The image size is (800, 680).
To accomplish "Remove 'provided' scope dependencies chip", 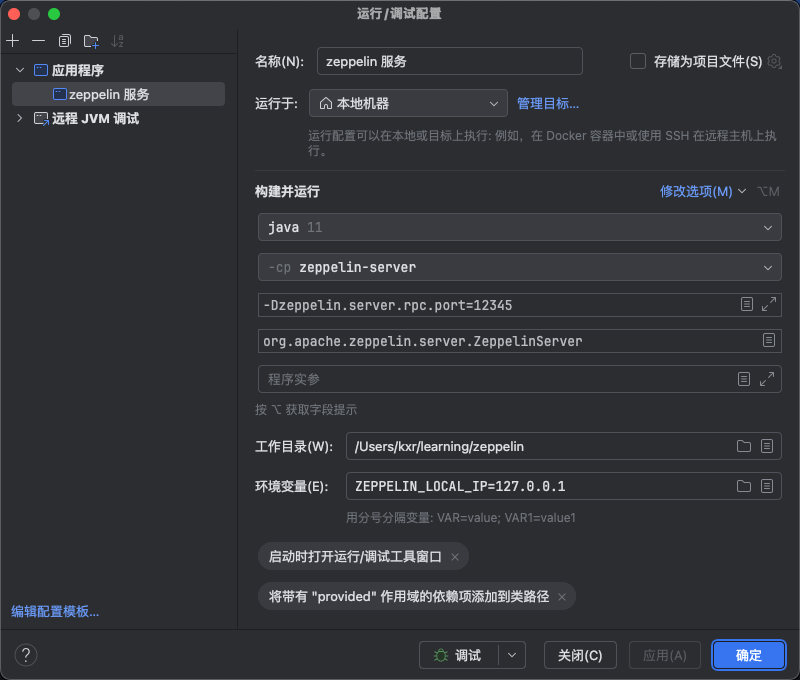I will (x=562, y=597).
